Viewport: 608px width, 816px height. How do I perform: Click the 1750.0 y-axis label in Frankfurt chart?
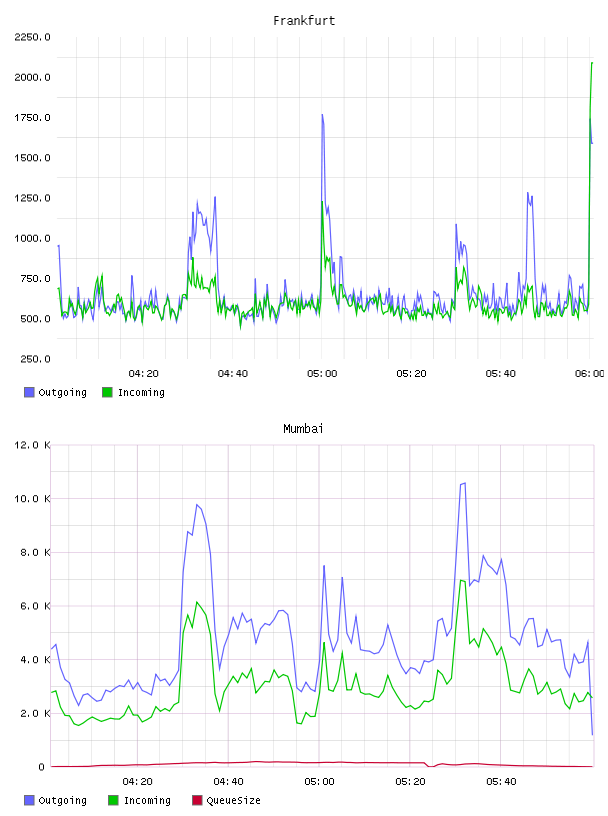pyautogui.click(x=32, y=118)
